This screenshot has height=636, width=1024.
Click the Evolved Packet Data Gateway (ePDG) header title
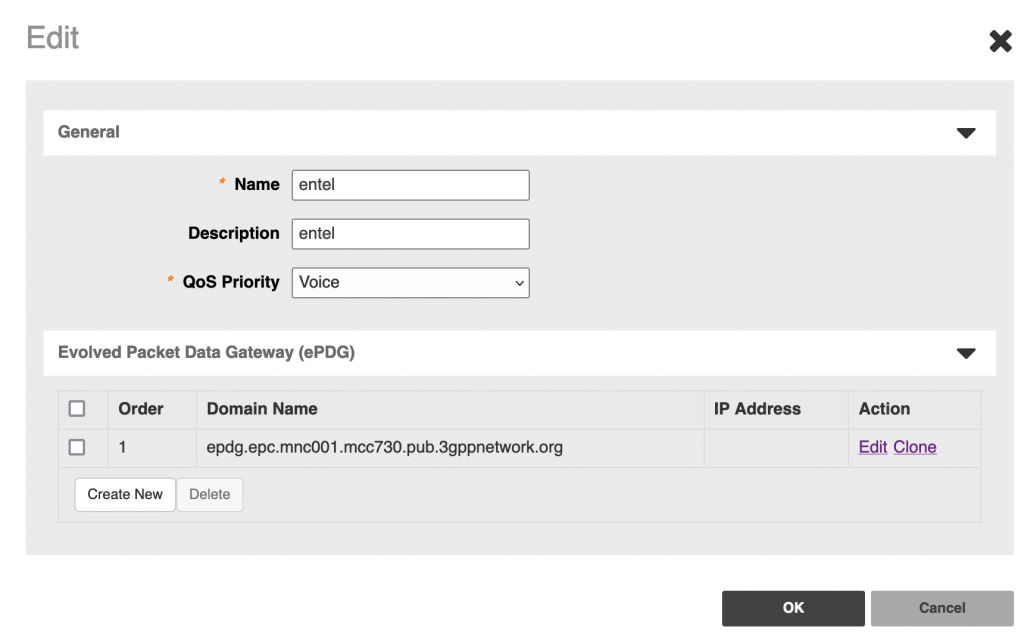click(206, 352)
